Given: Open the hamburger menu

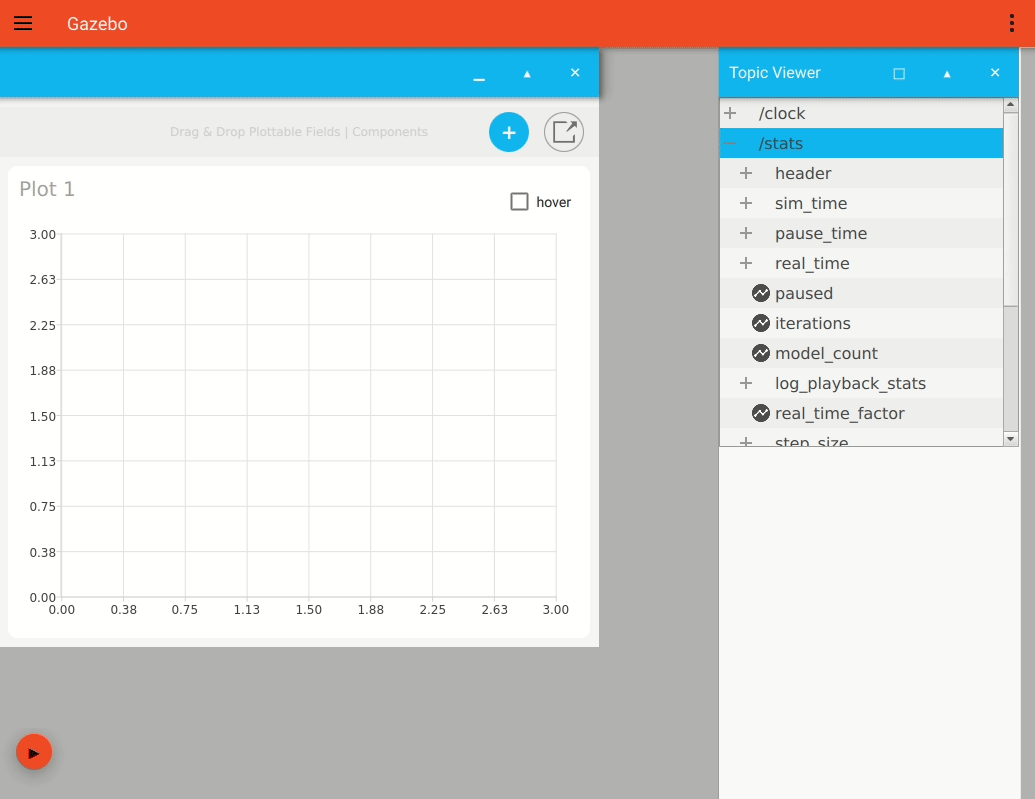Looking at the screenshot, I should tap(23, 23).
